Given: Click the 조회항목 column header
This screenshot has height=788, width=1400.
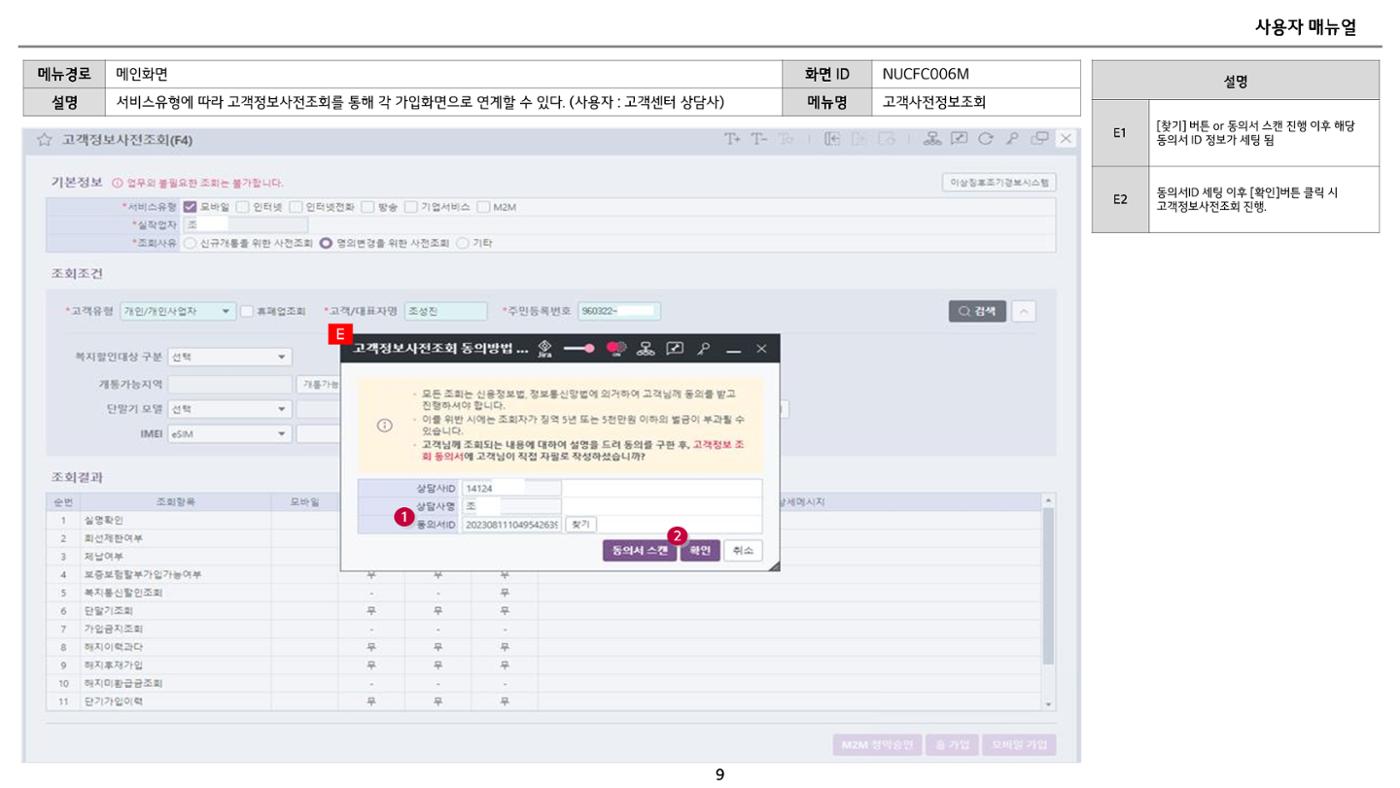Looking at the screenshot, I should coord(175,501).
